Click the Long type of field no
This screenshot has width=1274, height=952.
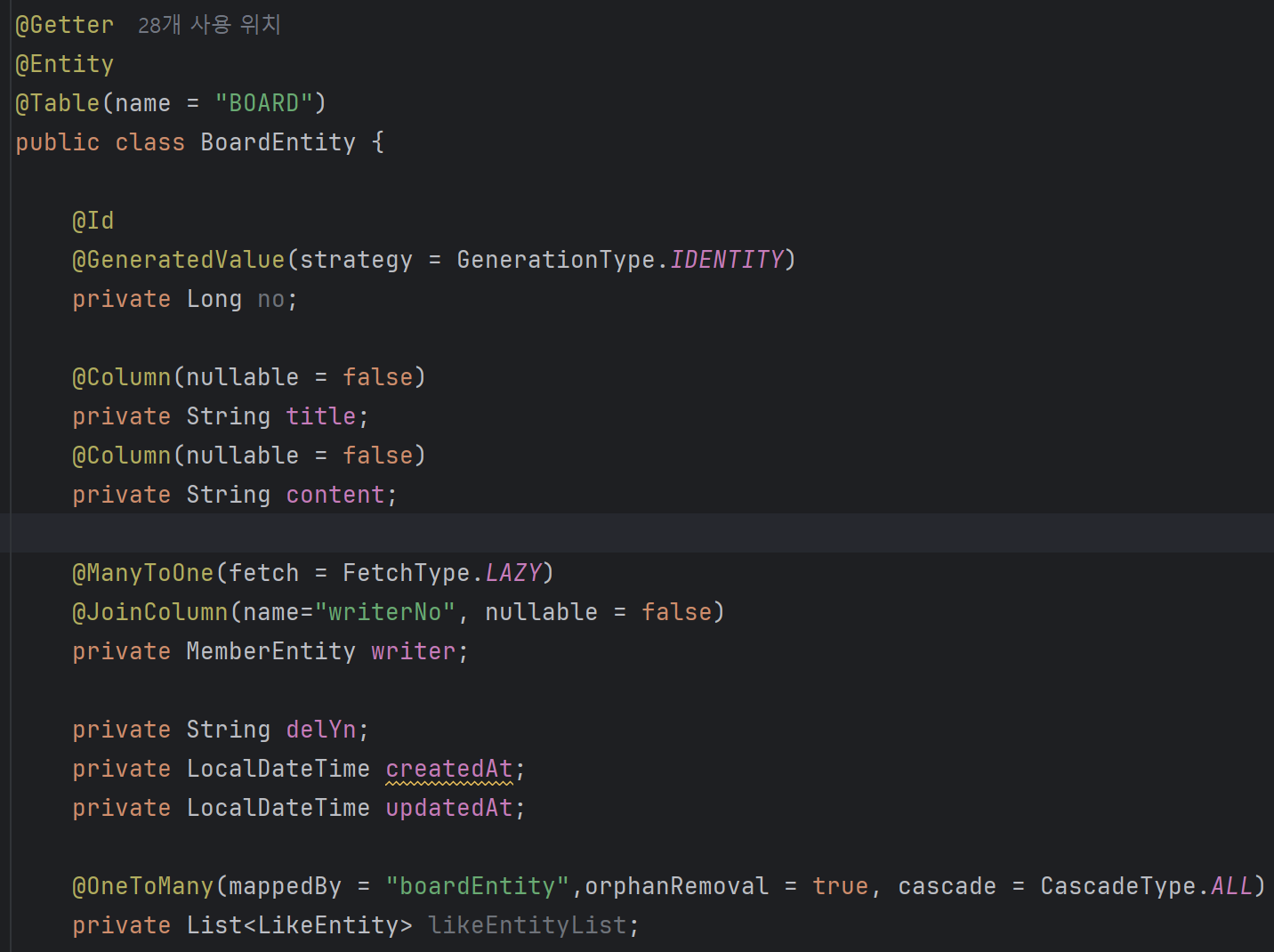click(x=214, y=299)
